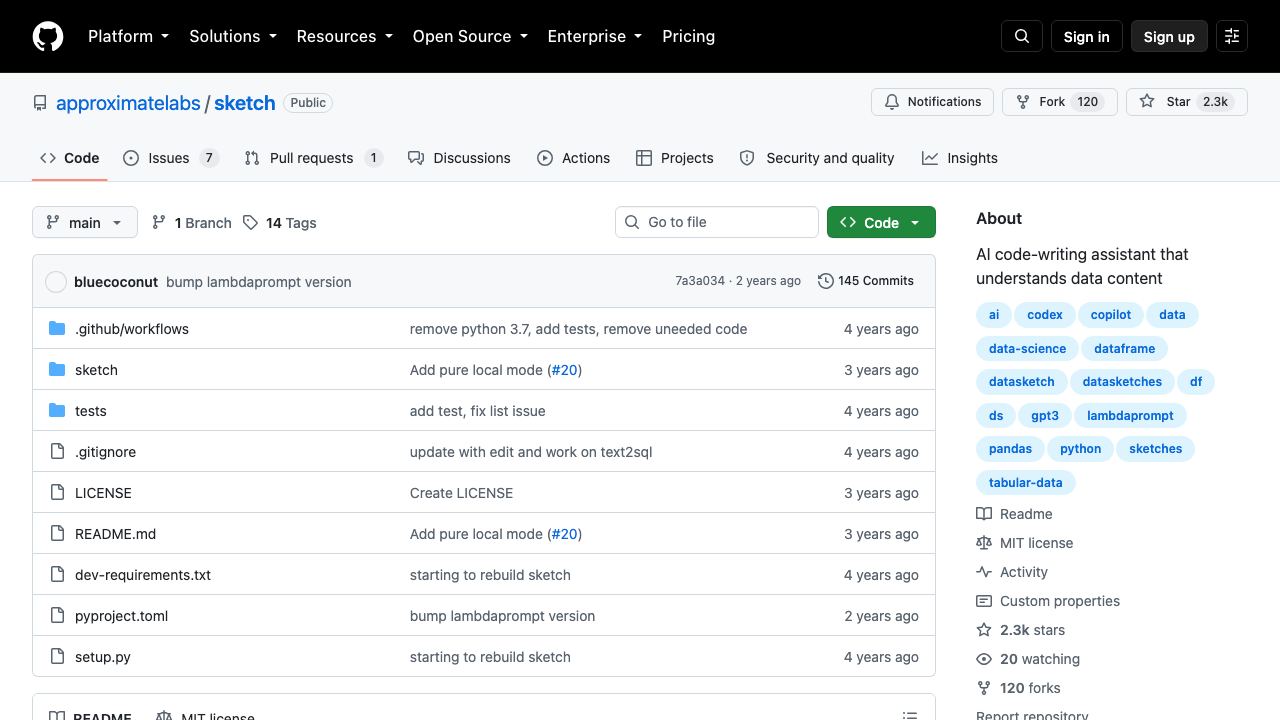Open the 1 Branch link
This screenshot has height=720, width=1280.
coord(191,223)
